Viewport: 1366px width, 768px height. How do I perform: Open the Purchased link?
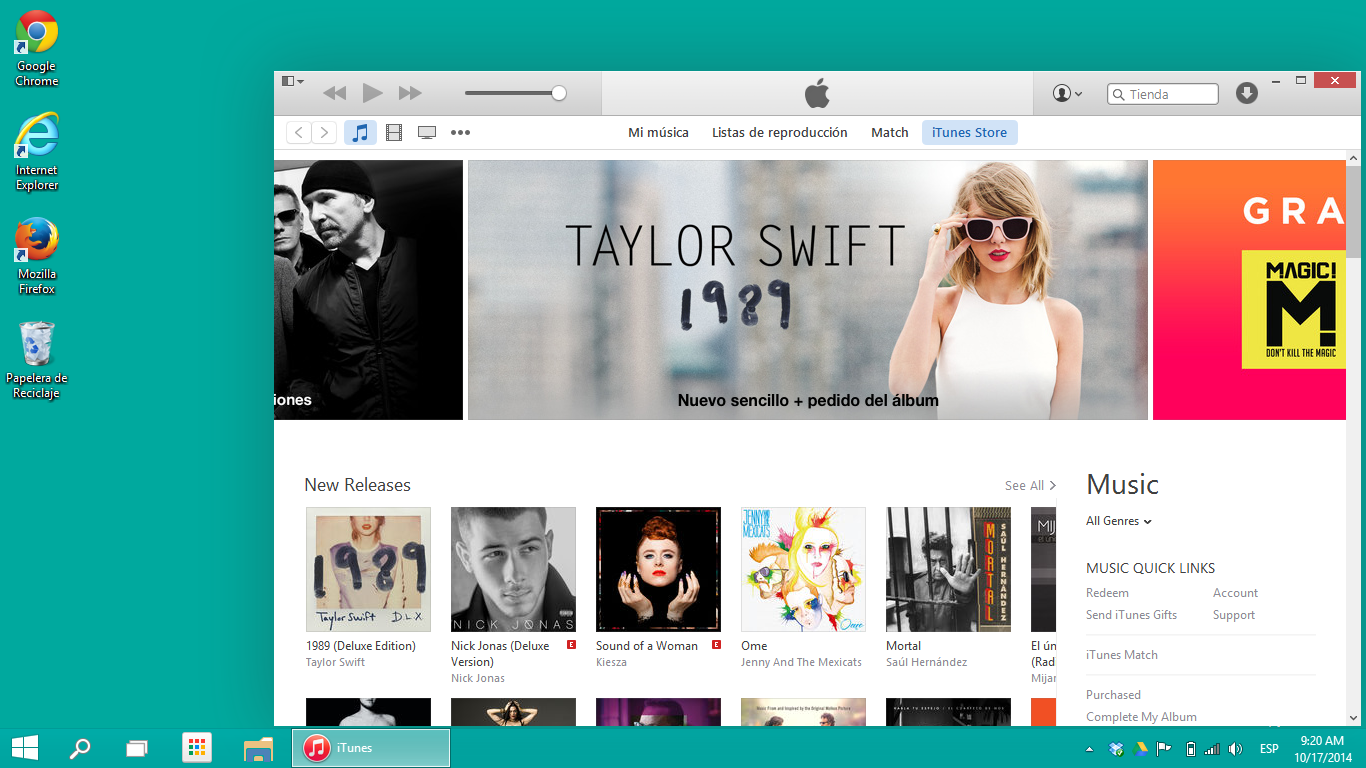click(x=1113, y=695)
